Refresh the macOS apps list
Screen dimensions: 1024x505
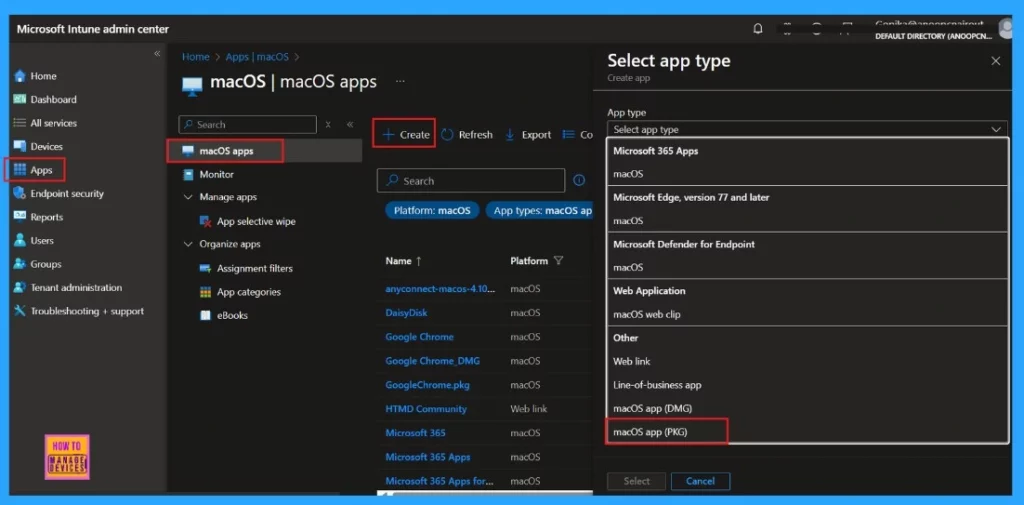point(467,135)
